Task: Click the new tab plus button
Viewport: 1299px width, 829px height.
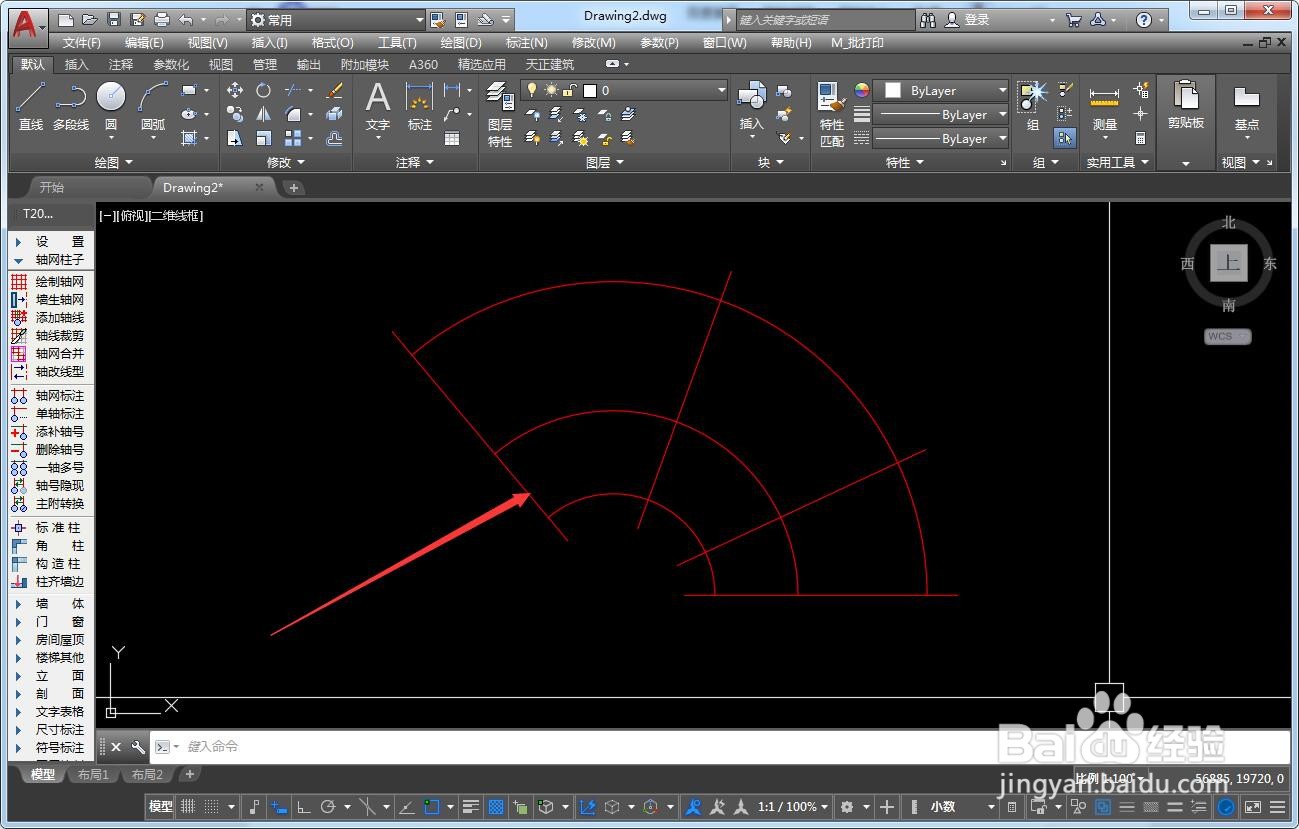Action: coord(293,187)
